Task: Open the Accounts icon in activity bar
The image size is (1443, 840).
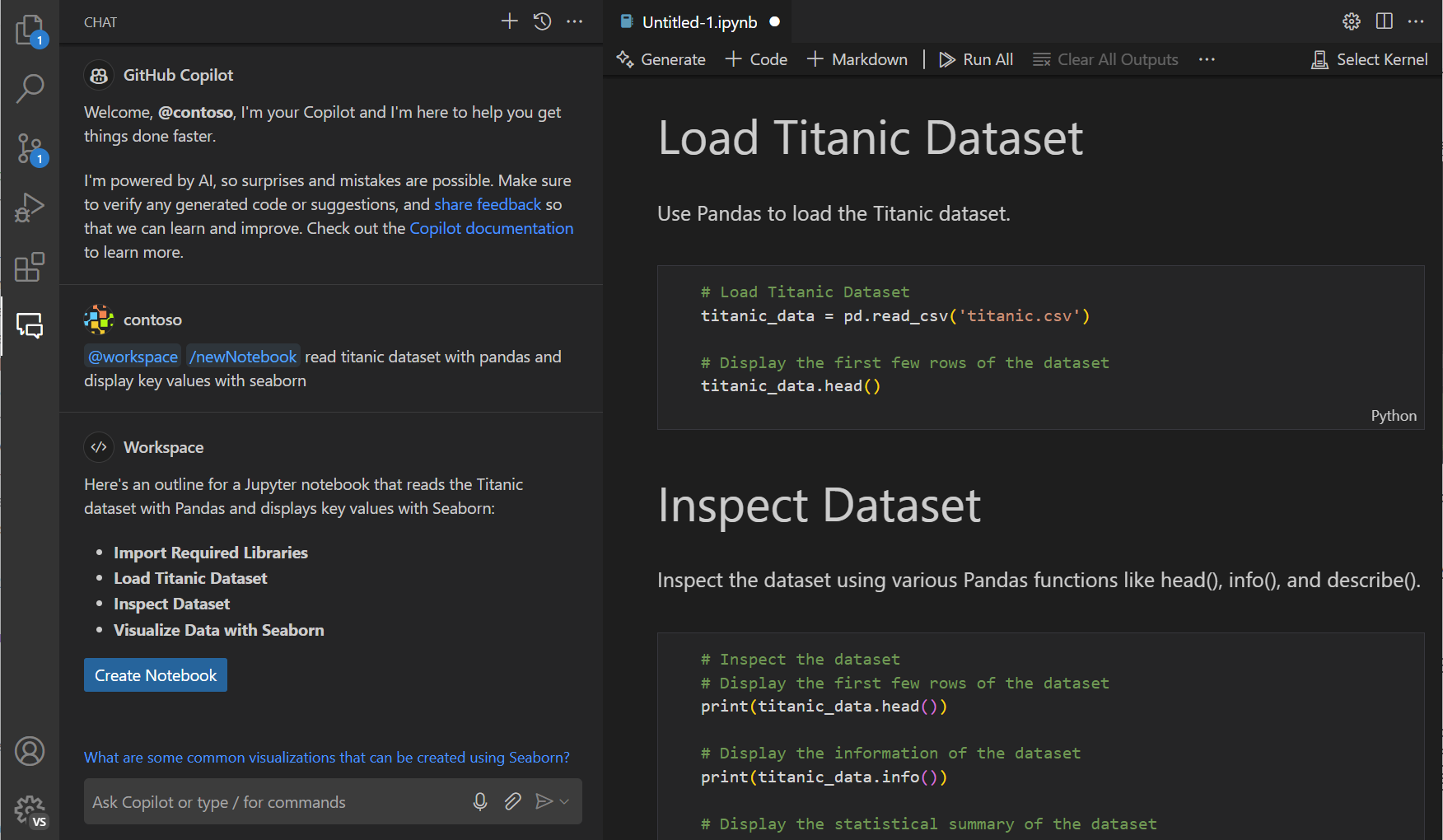Action: tap(30, 751)
